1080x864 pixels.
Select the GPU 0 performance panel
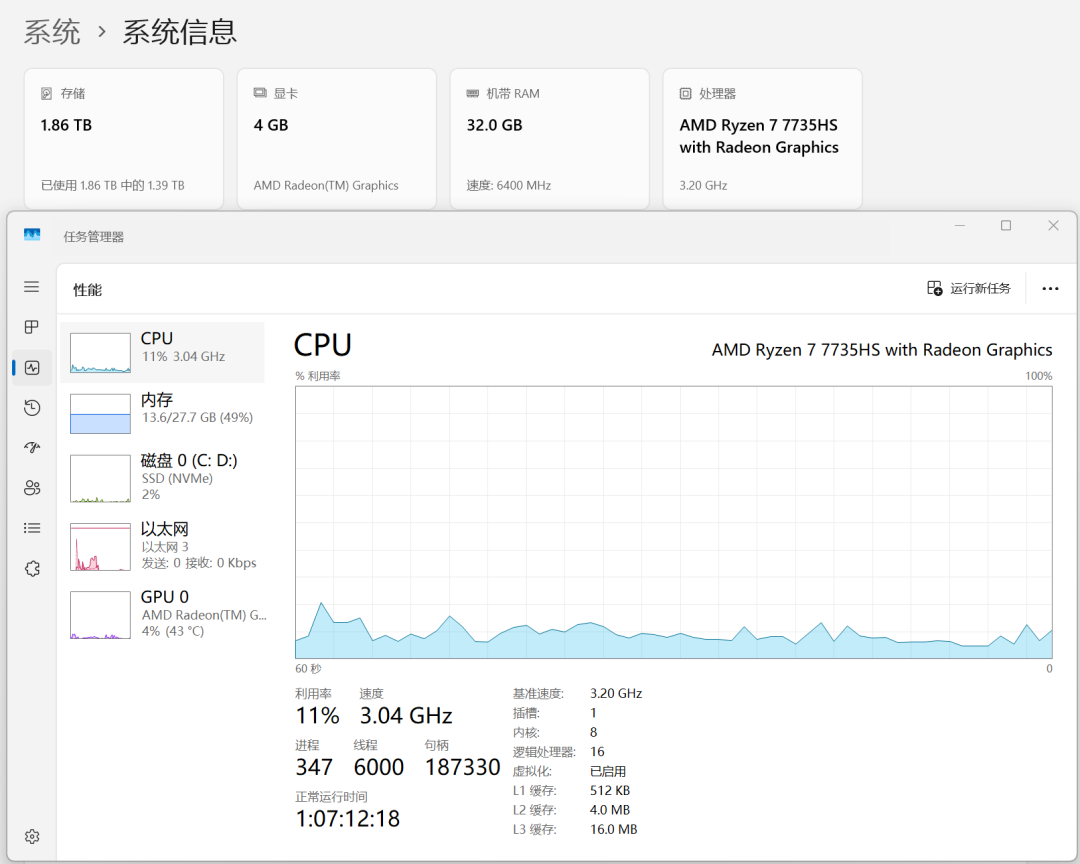point(160,614)
